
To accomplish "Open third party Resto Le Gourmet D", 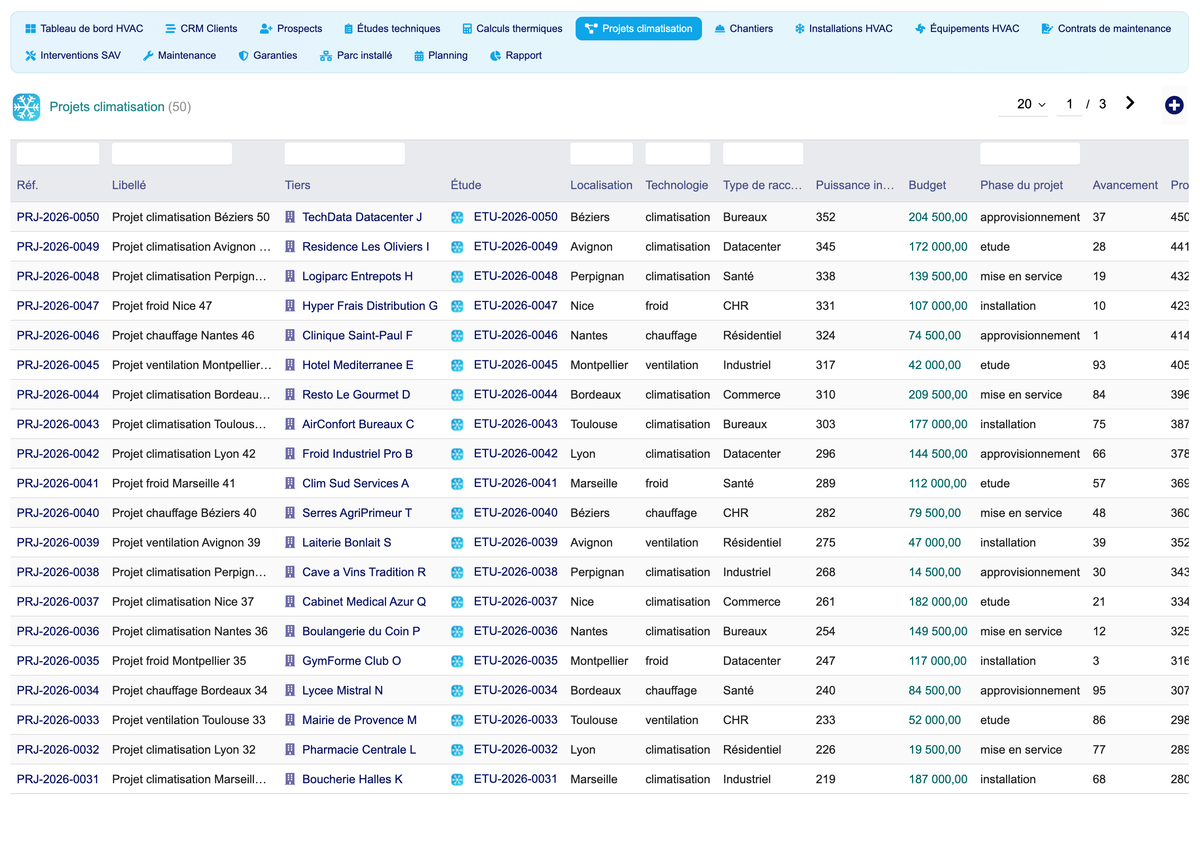I will click(x=356, y=395).
